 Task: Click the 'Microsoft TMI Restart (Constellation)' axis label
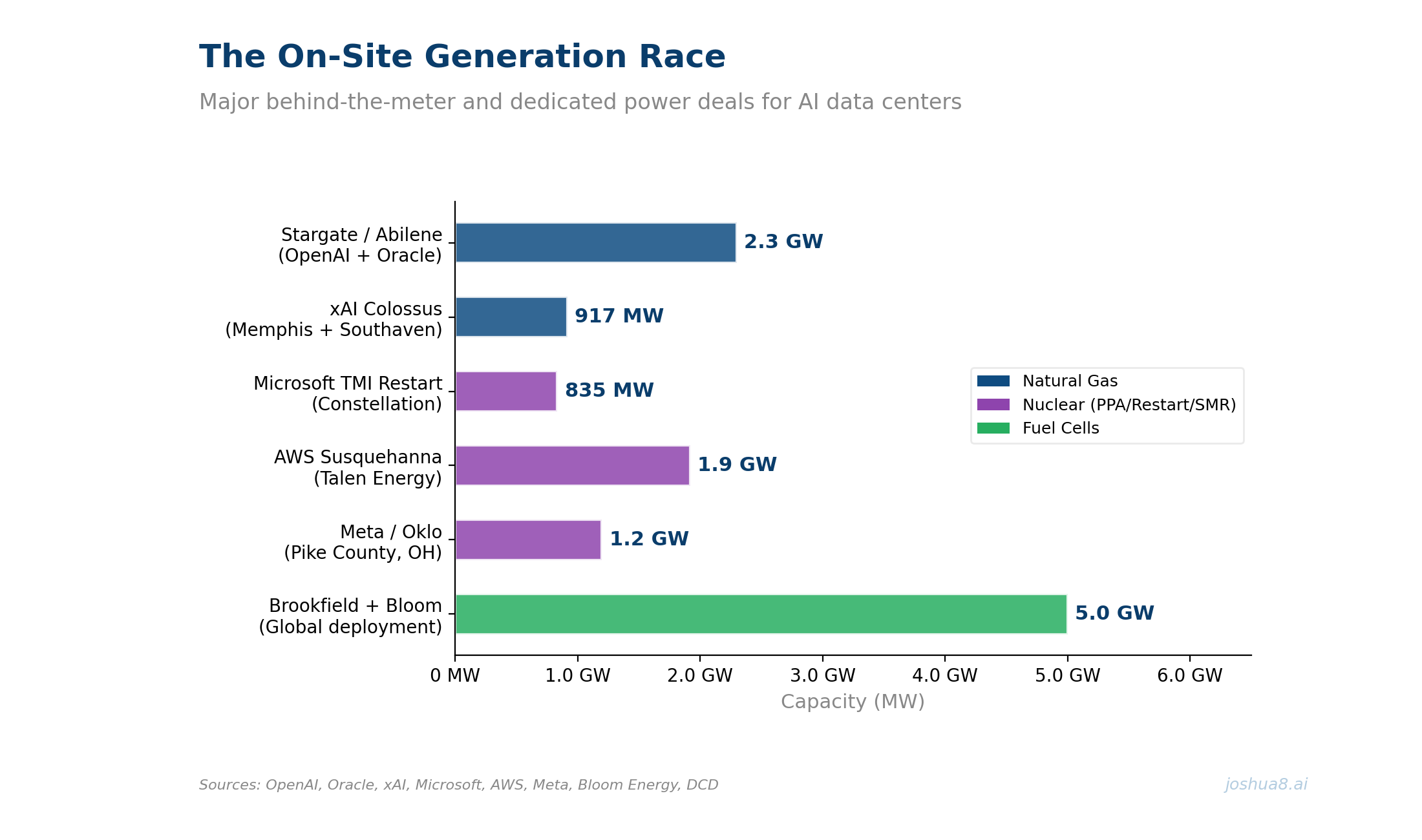[348, 394]
